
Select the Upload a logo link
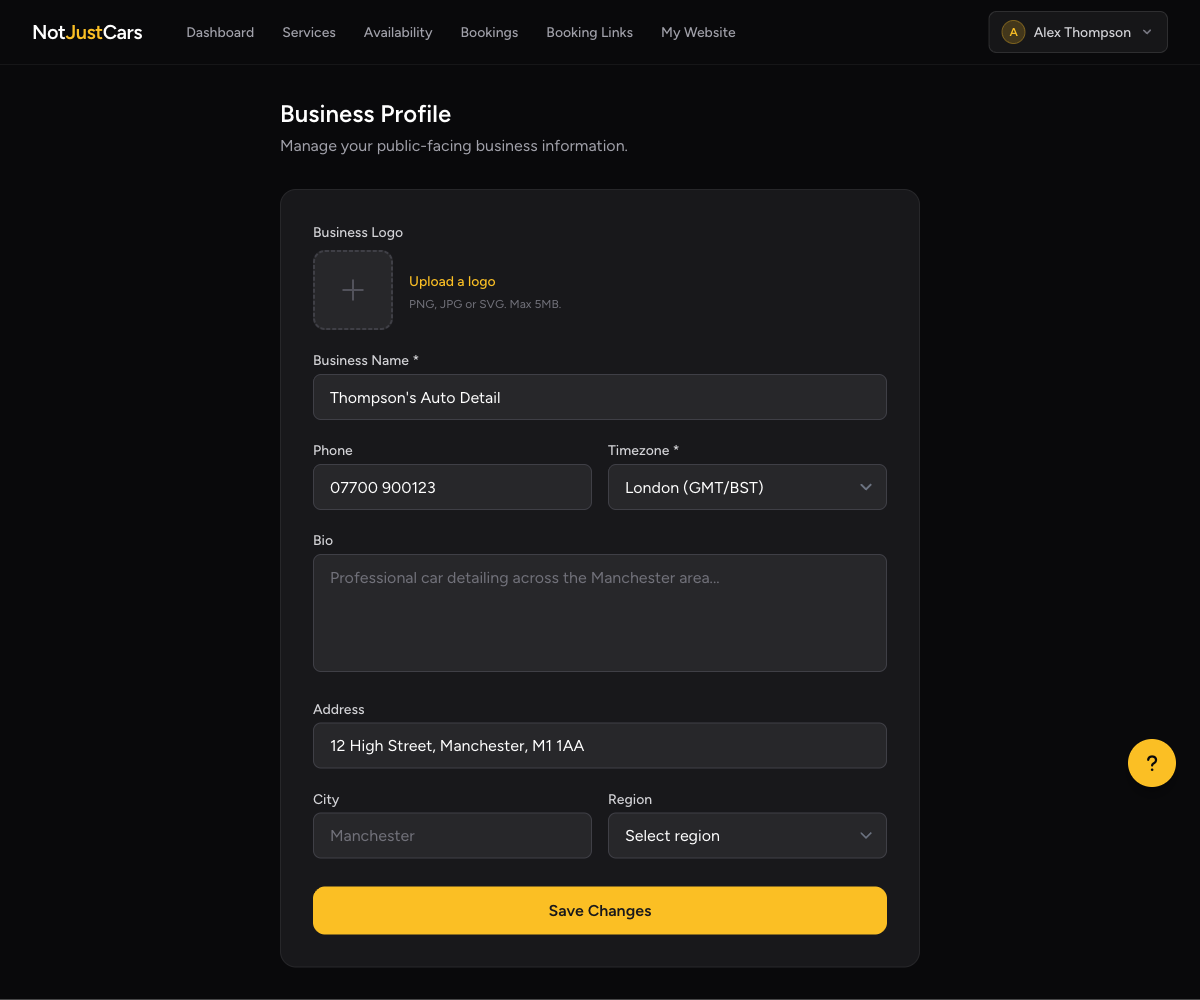(452, 281)
